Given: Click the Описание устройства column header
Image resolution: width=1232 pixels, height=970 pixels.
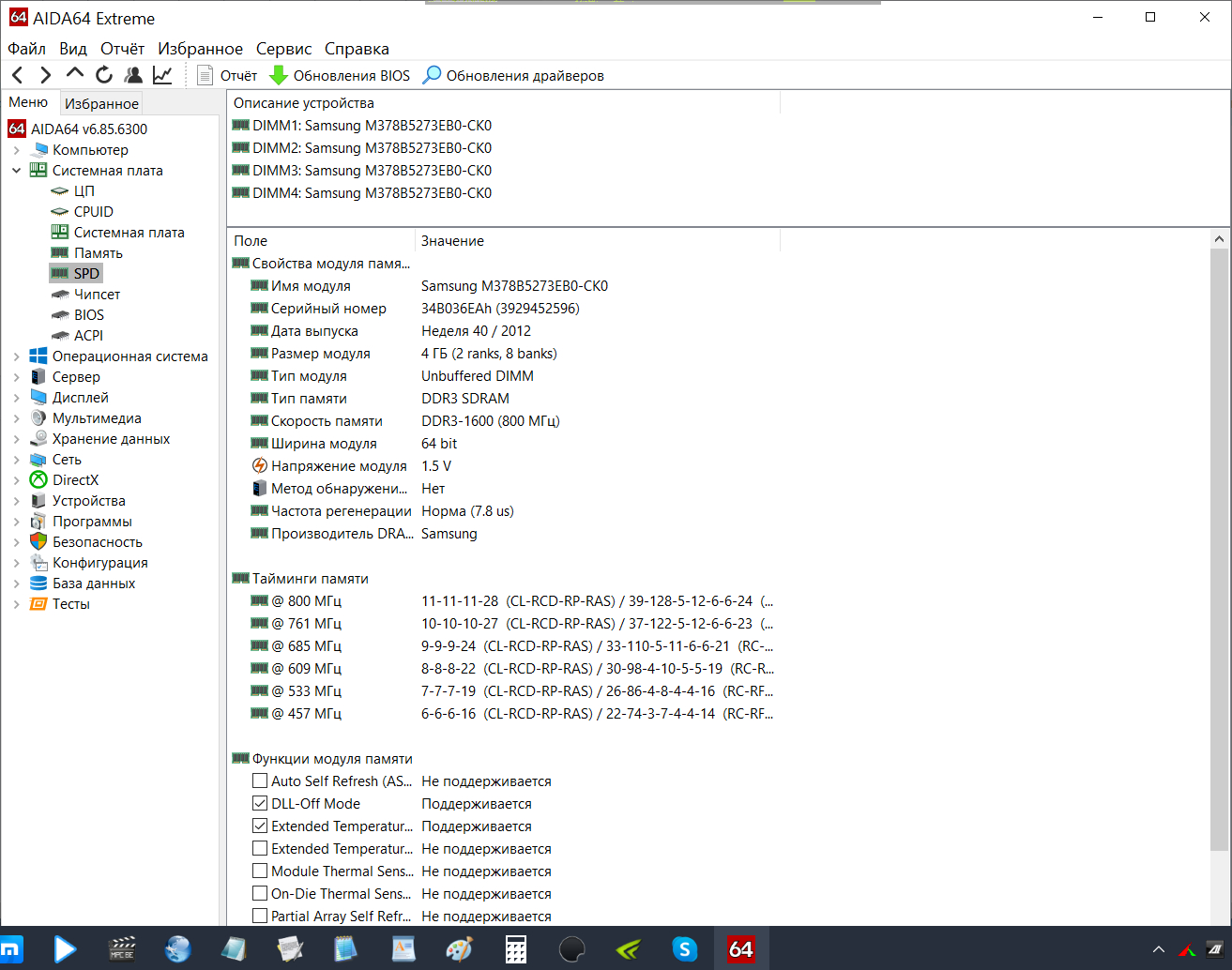Looking at the screenshot, I should pos(504,103).
